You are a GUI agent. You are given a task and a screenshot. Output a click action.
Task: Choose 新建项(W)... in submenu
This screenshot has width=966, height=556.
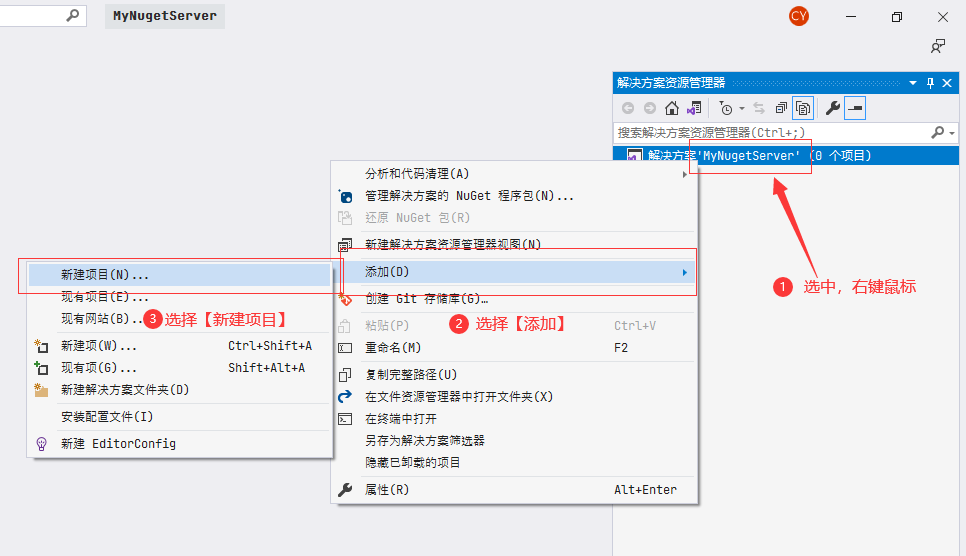pos(179,346)
